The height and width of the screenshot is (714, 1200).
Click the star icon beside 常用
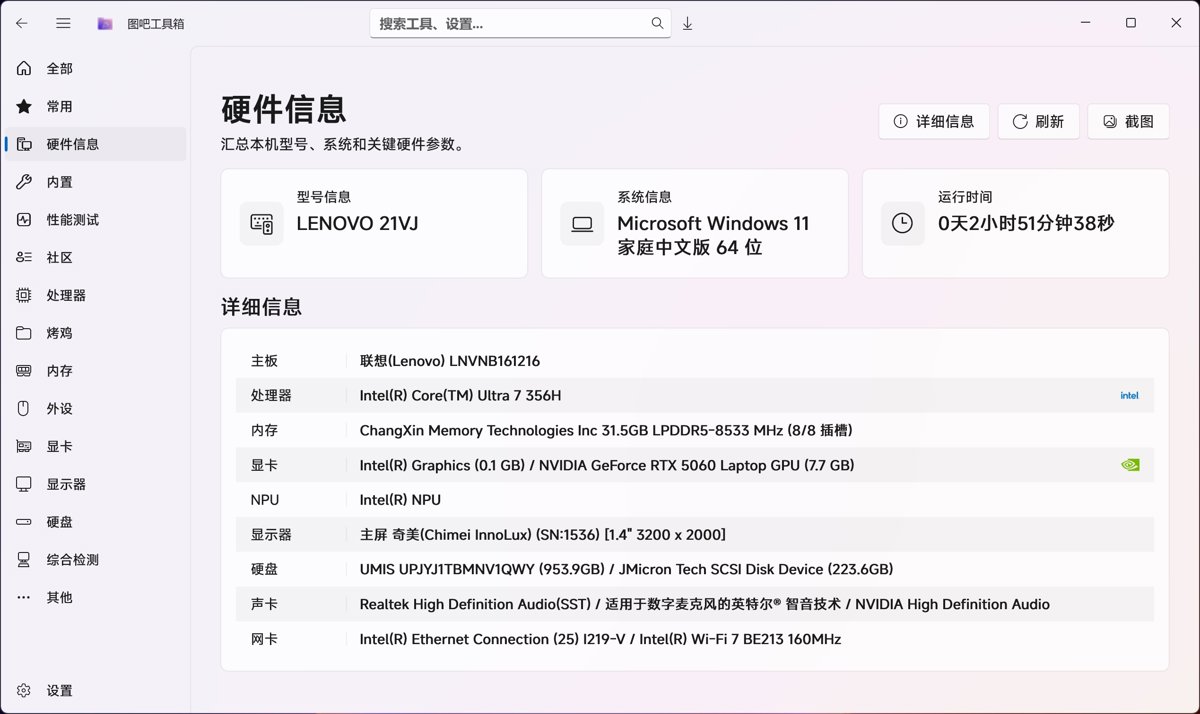pos(24,106)
